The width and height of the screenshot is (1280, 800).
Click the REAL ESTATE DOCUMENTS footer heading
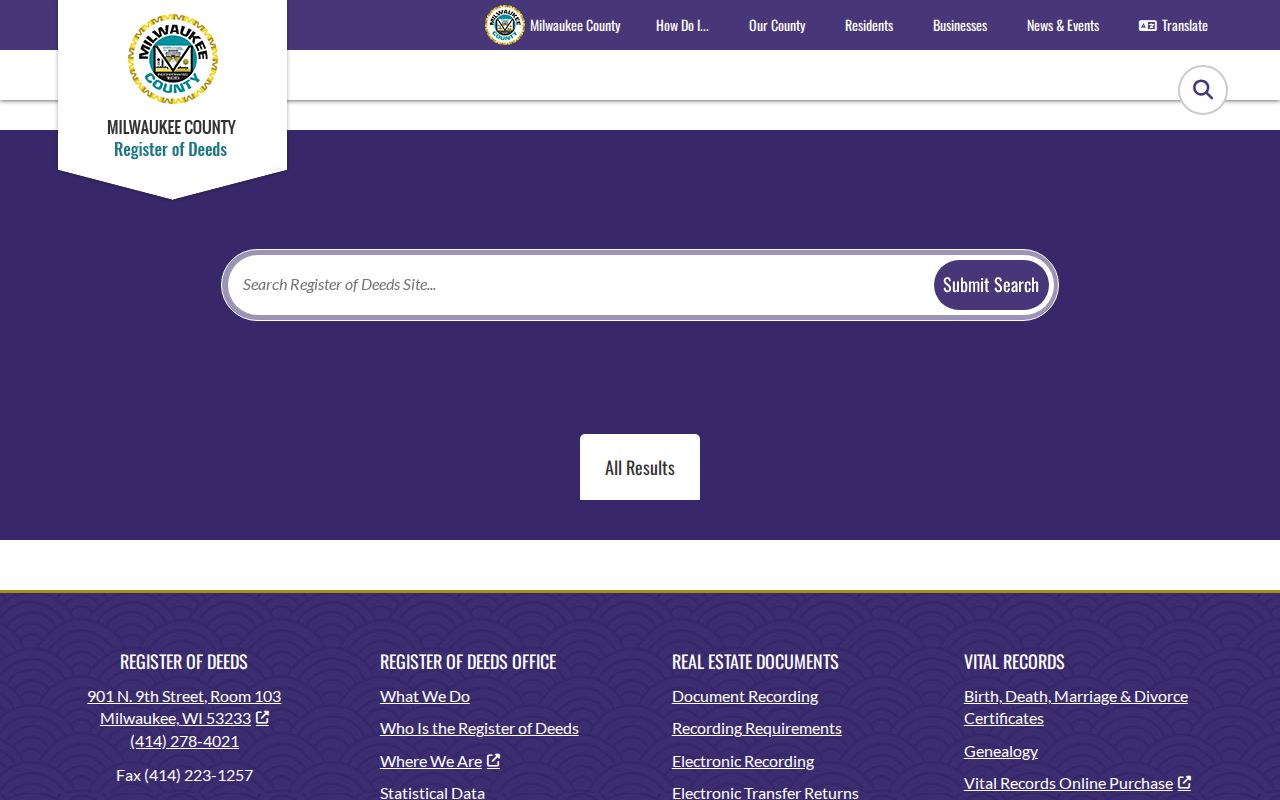click(755, 662)
